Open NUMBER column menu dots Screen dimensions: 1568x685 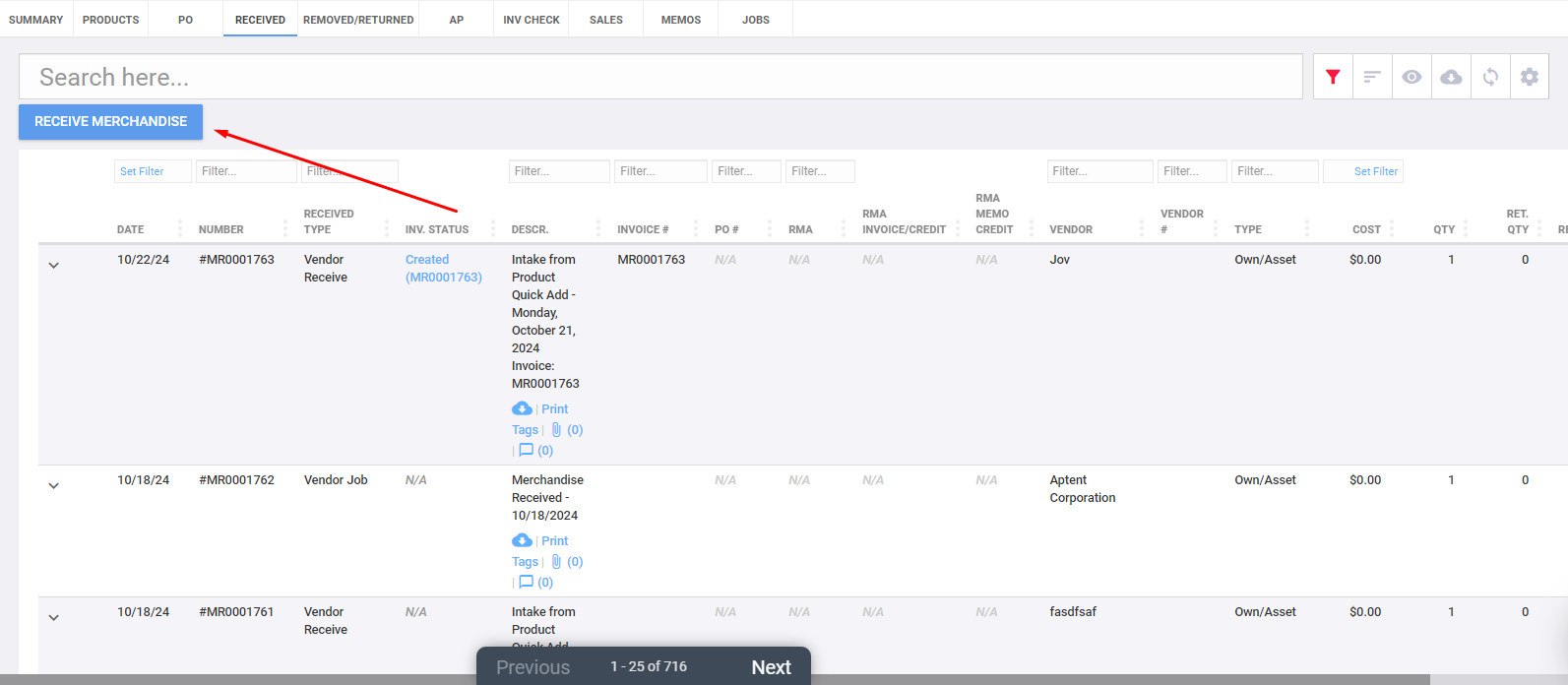click(285, 228)
